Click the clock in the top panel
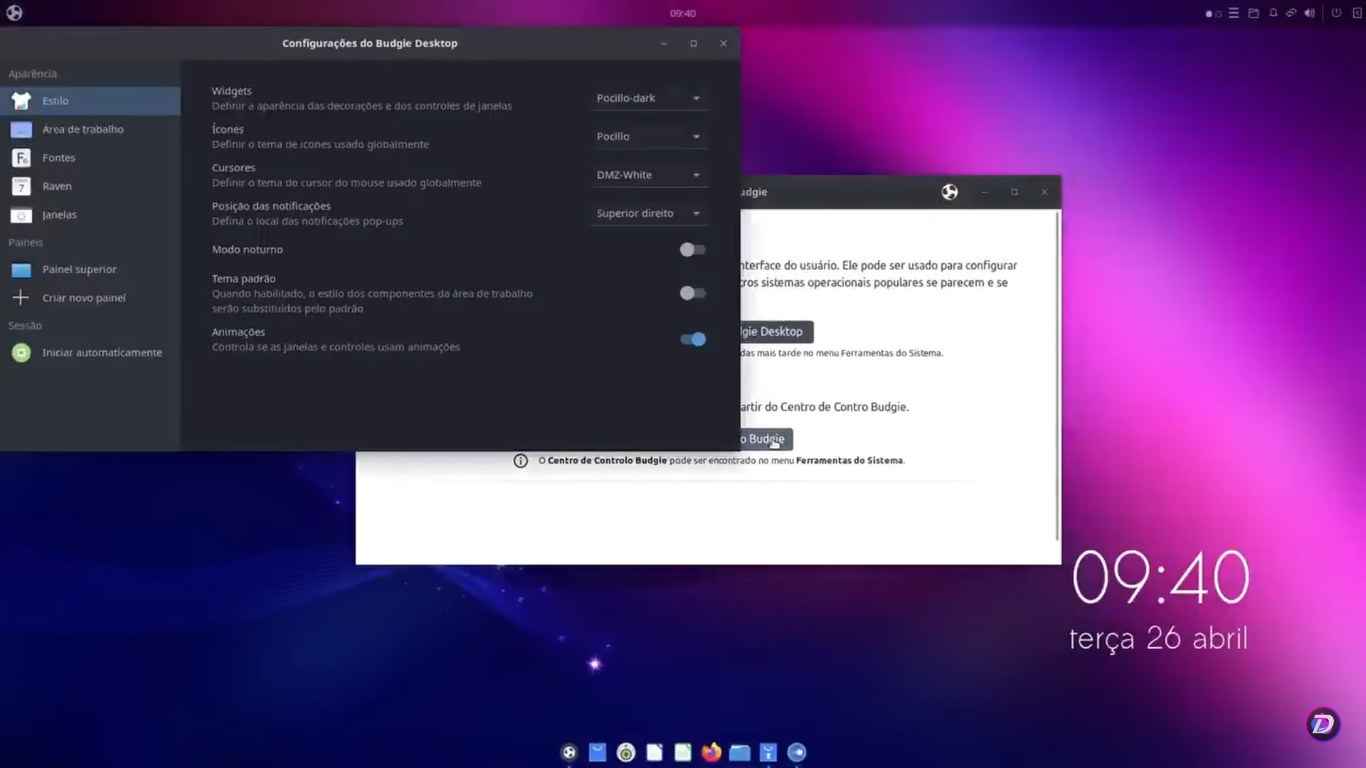Image resolution: width=1366 pixels, height=768 pixels. coord(683,13)
